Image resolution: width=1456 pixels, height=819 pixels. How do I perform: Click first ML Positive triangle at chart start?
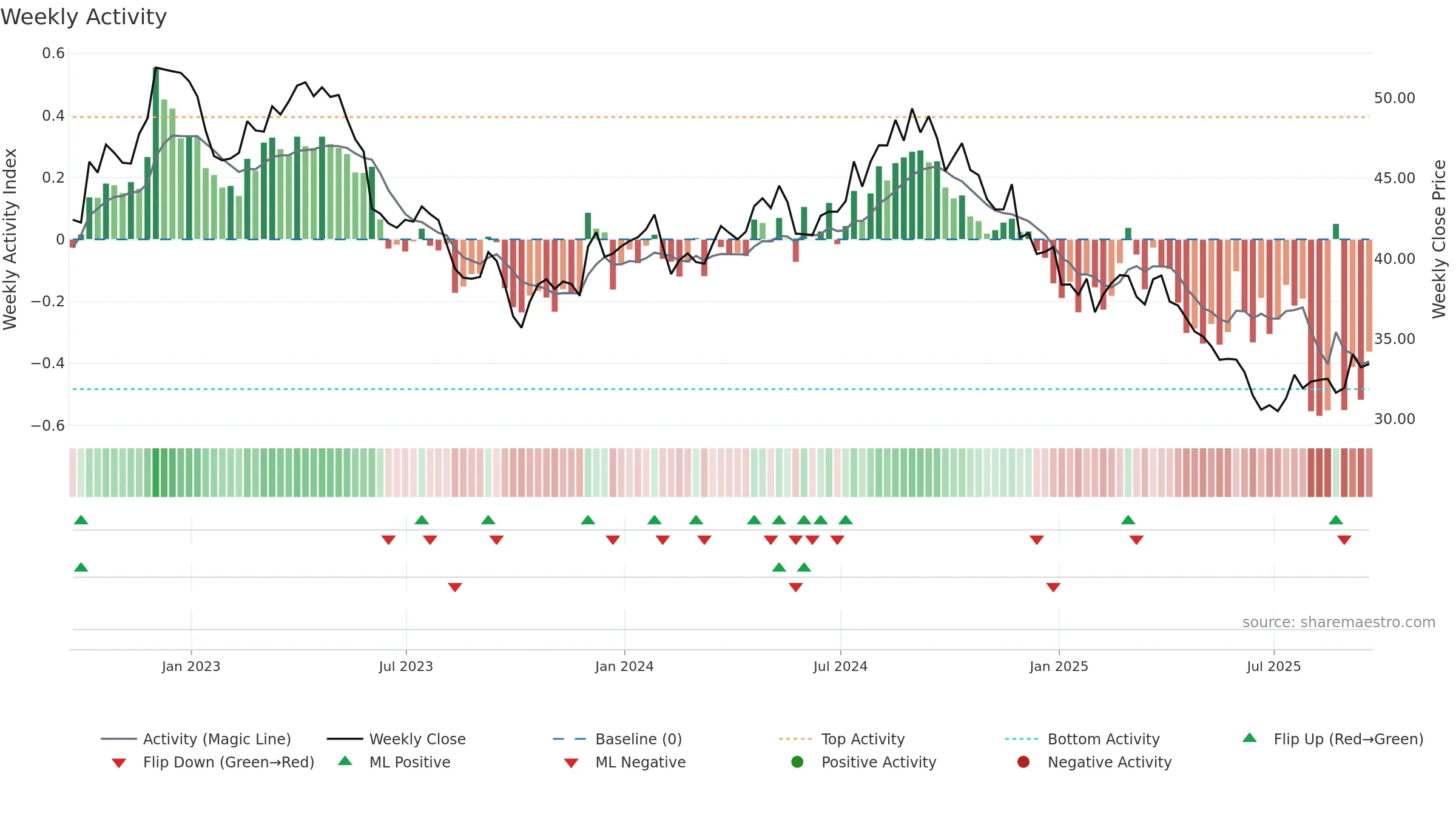(x=81, y=567)
